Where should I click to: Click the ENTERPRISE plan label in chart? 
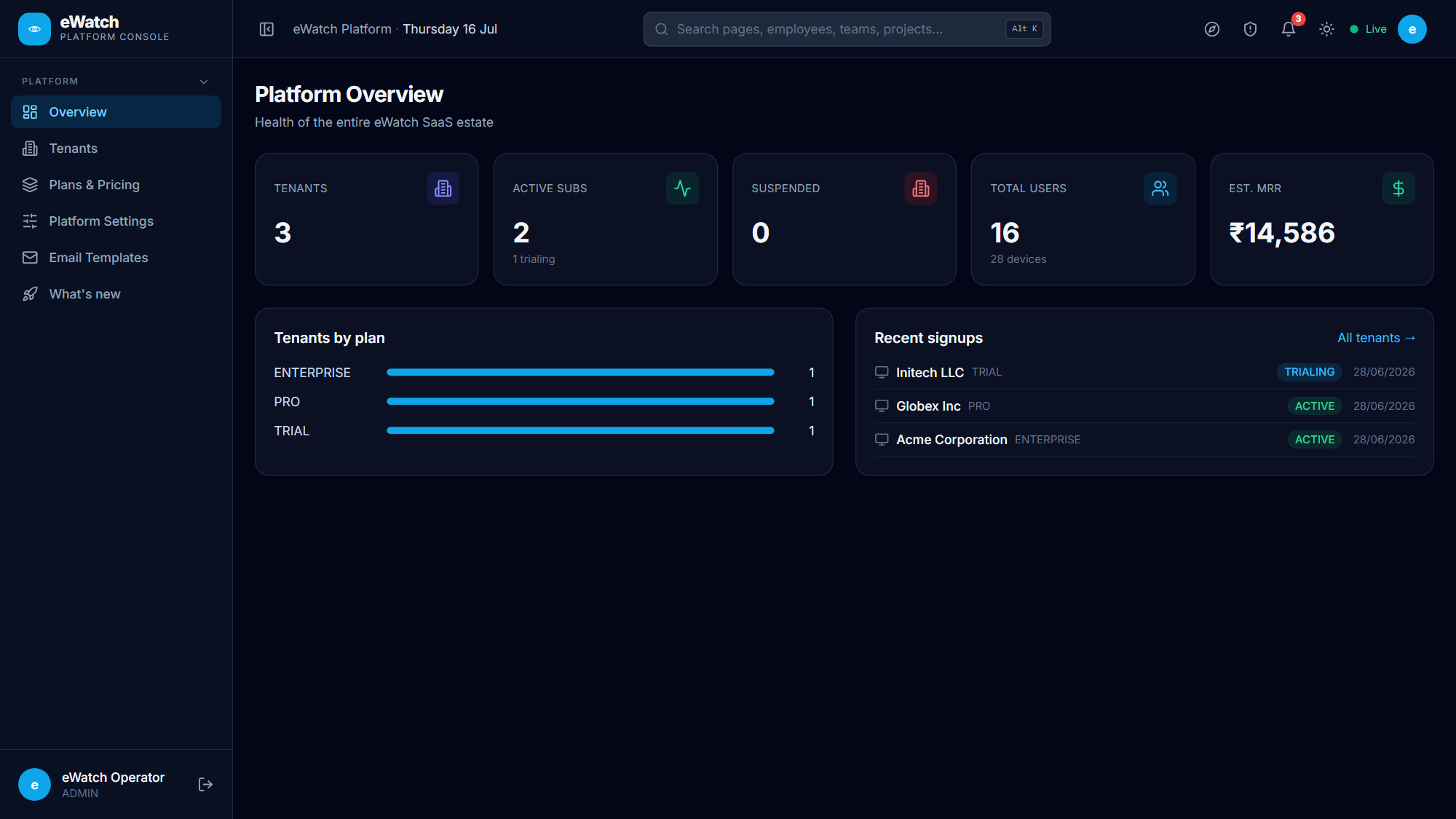coord(312,373)
